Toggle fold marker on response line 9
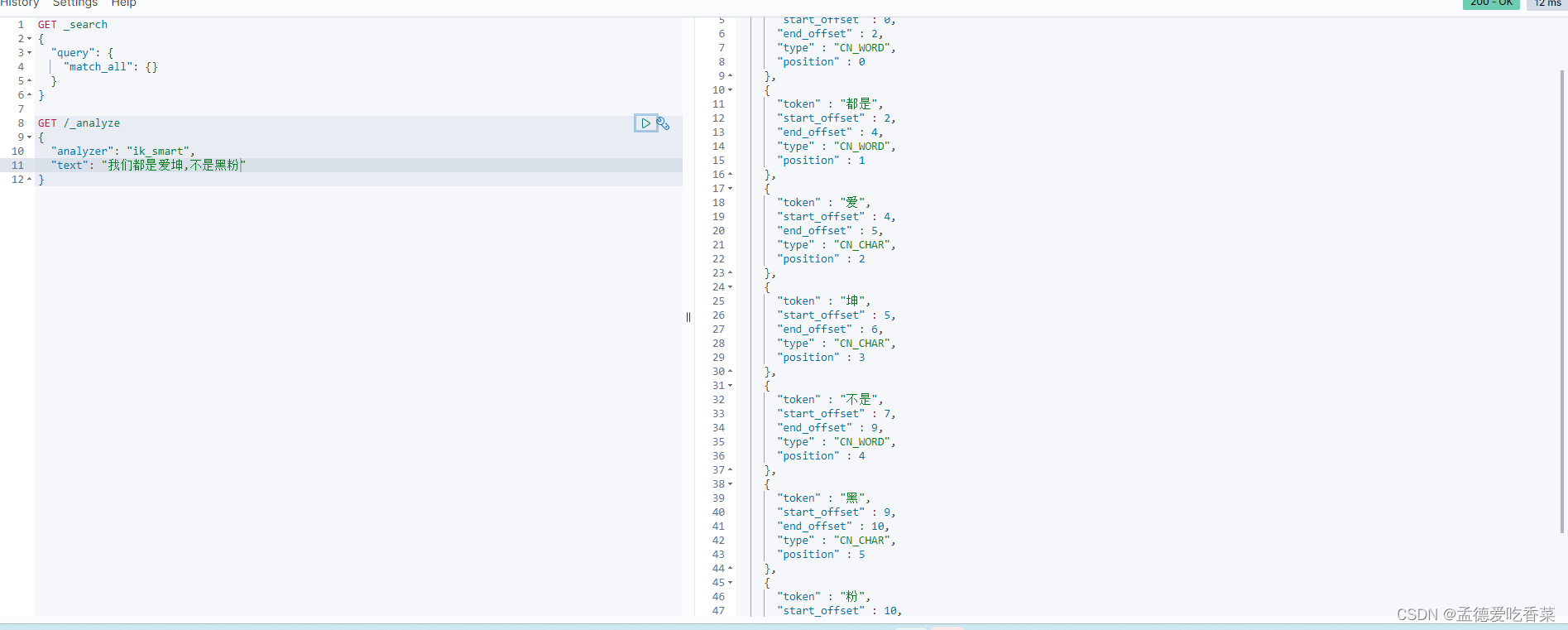1568x630 pixels. (x=730, y=76)
